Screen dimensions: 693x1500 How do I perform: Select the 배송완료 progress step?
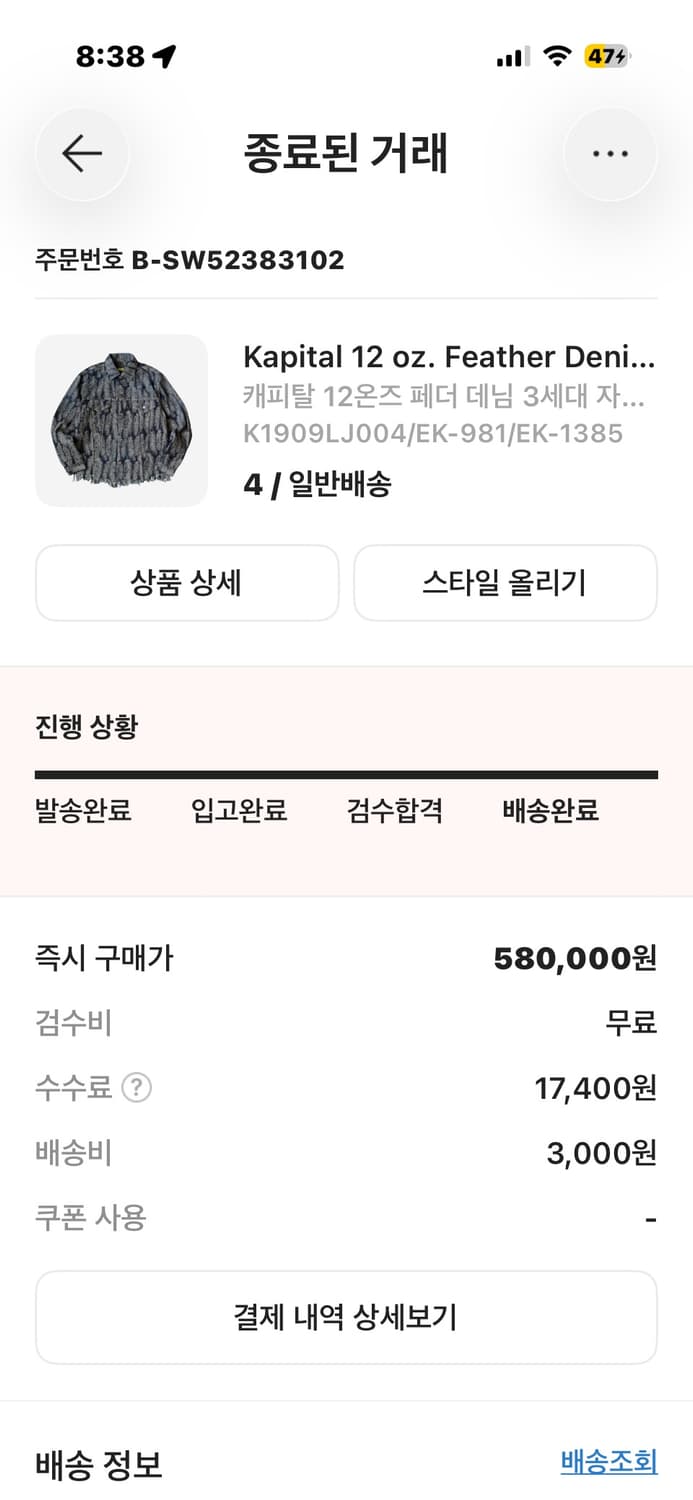(x=547, y=811)
